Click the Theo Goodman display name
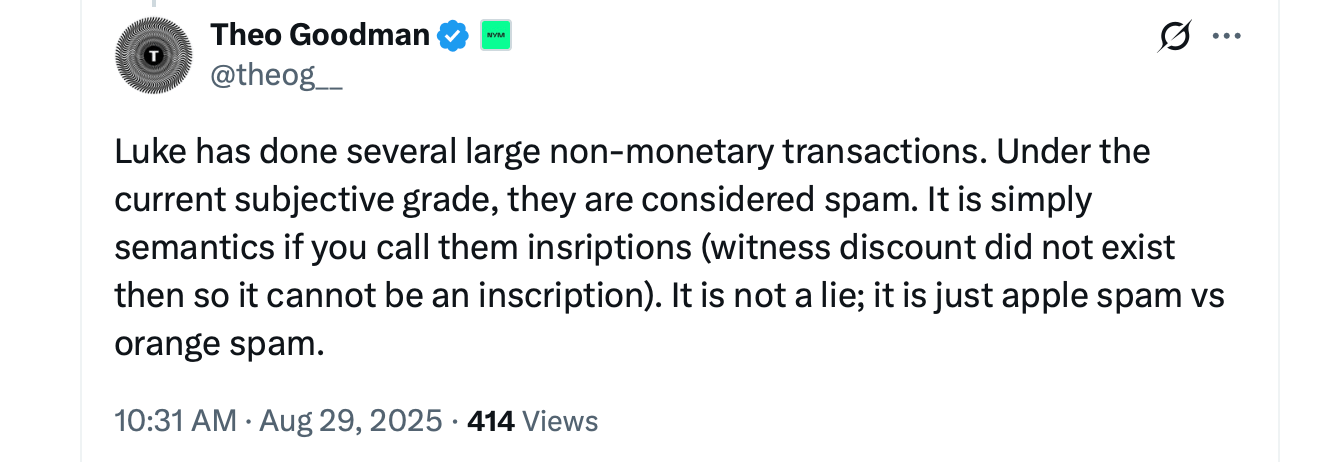1340x462 pixels. pyautogui.click(x=320, y=36)
